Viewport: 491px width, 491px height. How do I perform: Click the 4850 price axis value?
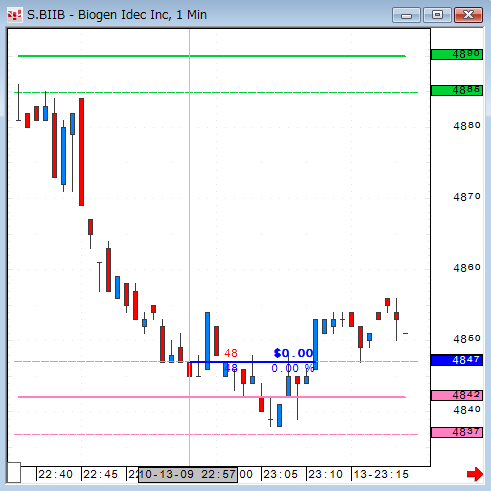click(x=467, y=339)
